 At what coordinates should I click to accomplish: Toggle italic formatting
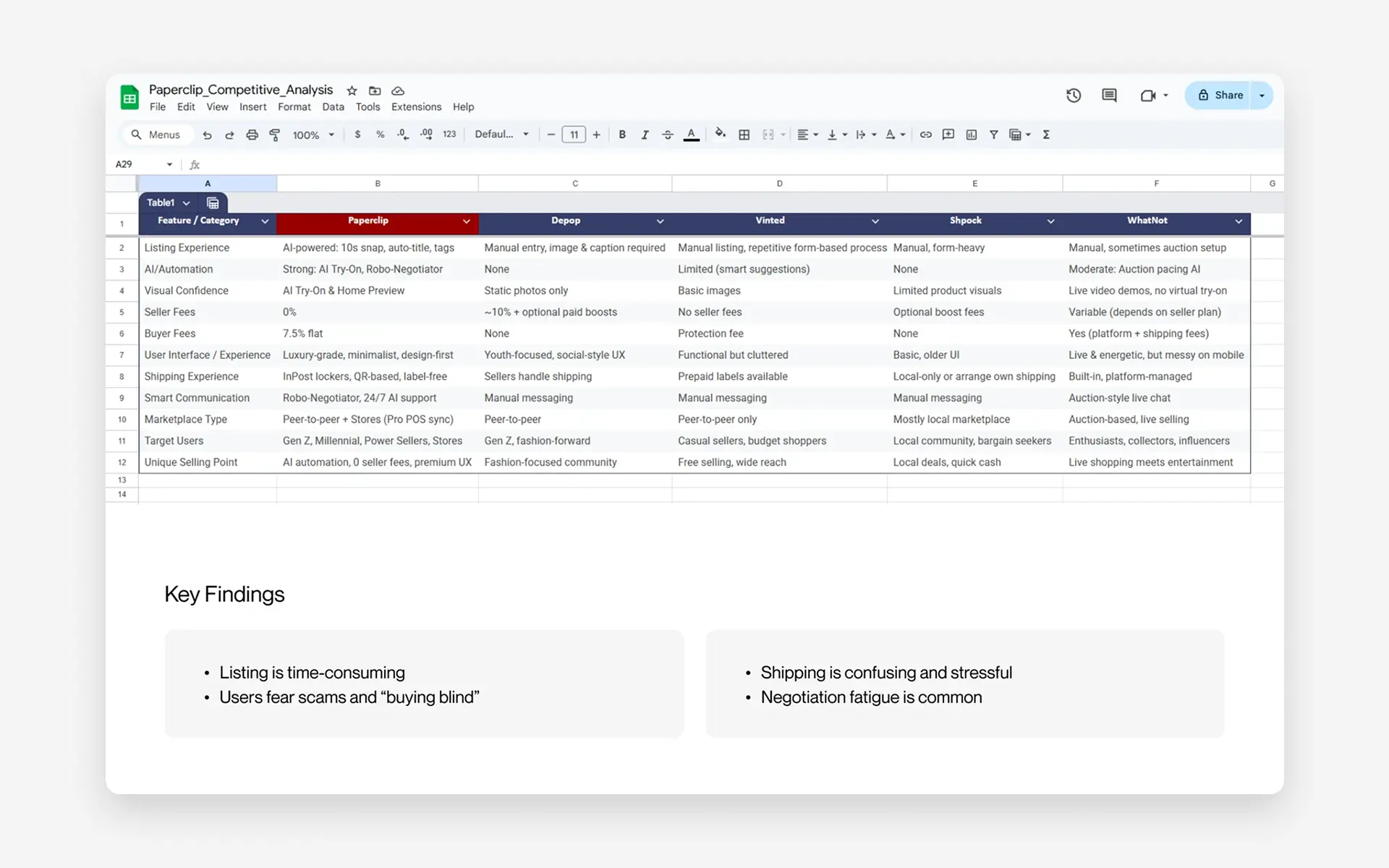point(645,135)
